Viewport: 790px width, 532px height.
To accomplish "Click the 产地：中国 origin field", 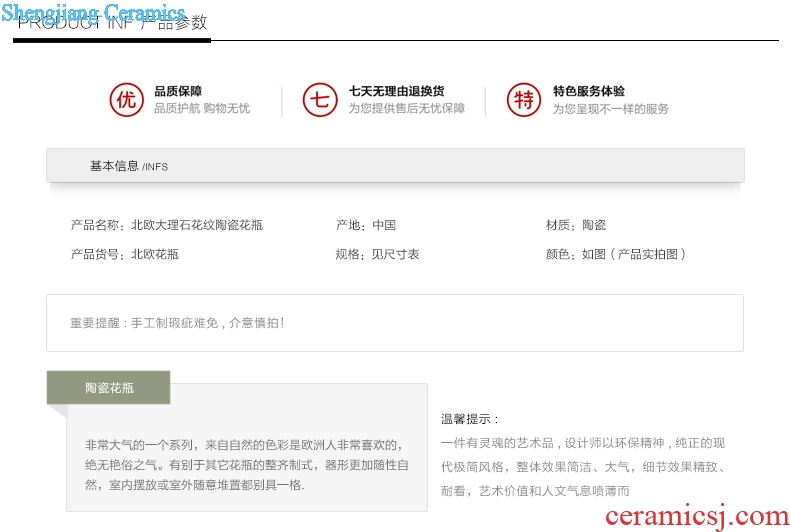I will [365, 225].
